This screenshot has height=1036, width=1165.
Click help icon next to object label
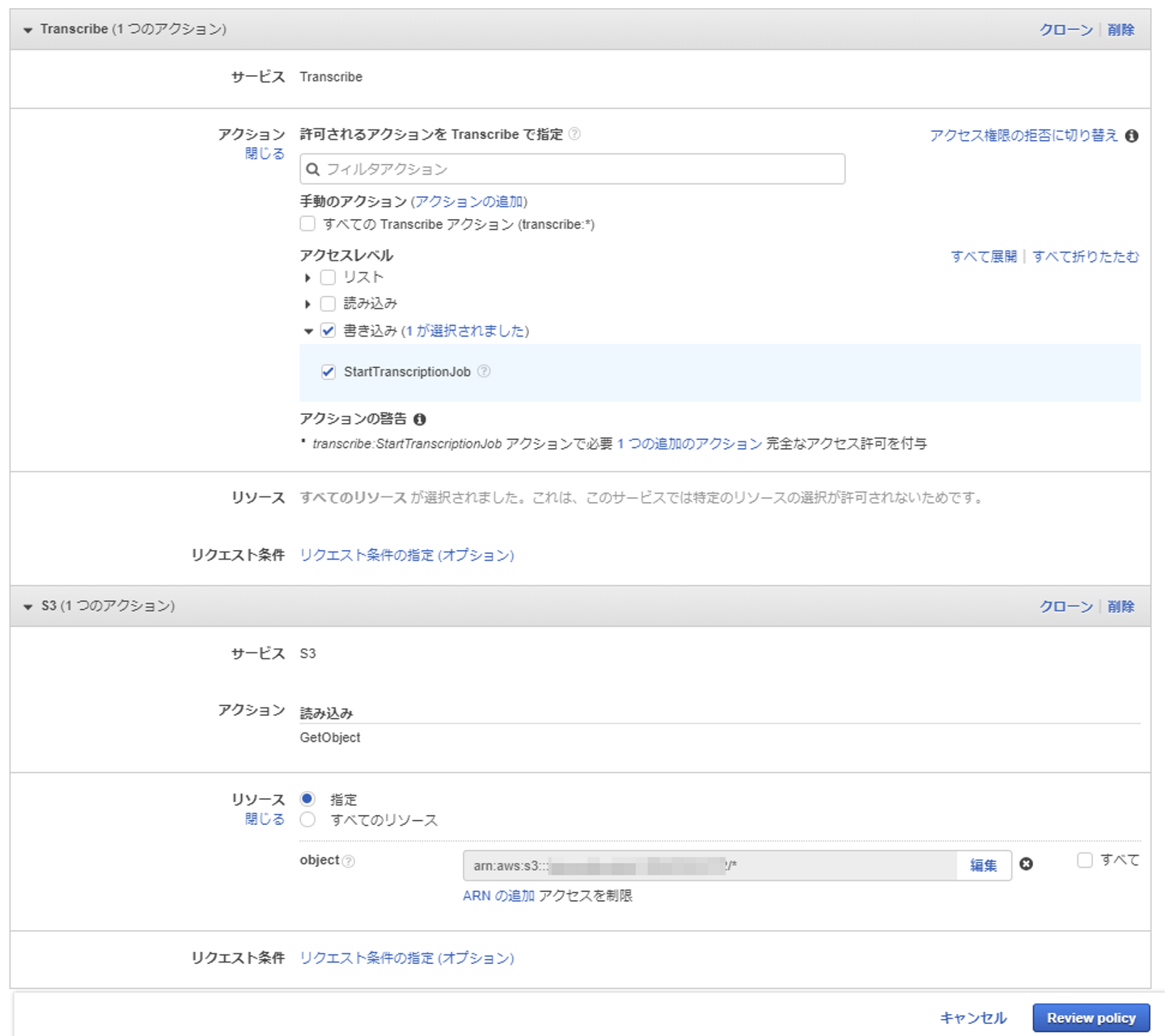tap(349, 861)
